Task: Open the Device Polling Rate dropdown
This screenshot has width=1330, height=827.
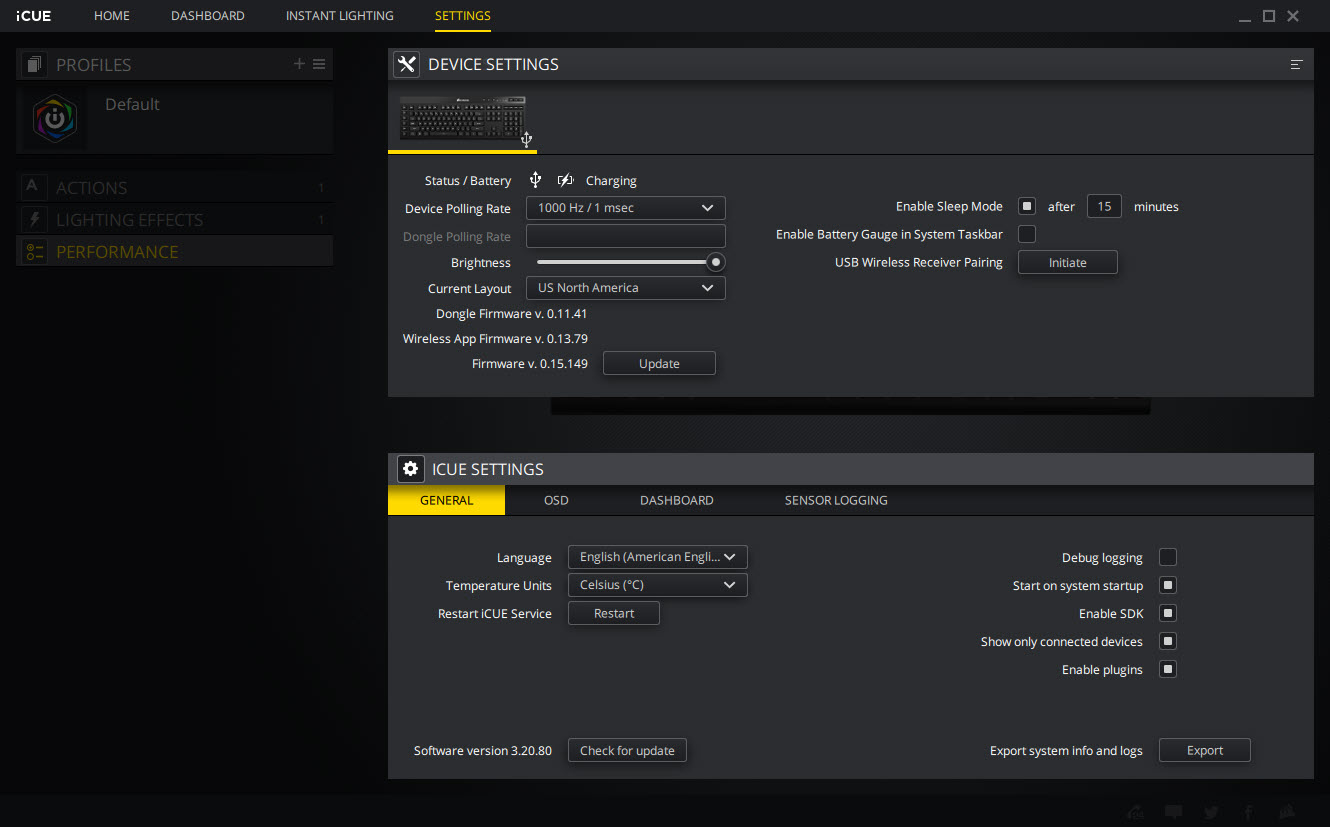Action: [626, 208]
